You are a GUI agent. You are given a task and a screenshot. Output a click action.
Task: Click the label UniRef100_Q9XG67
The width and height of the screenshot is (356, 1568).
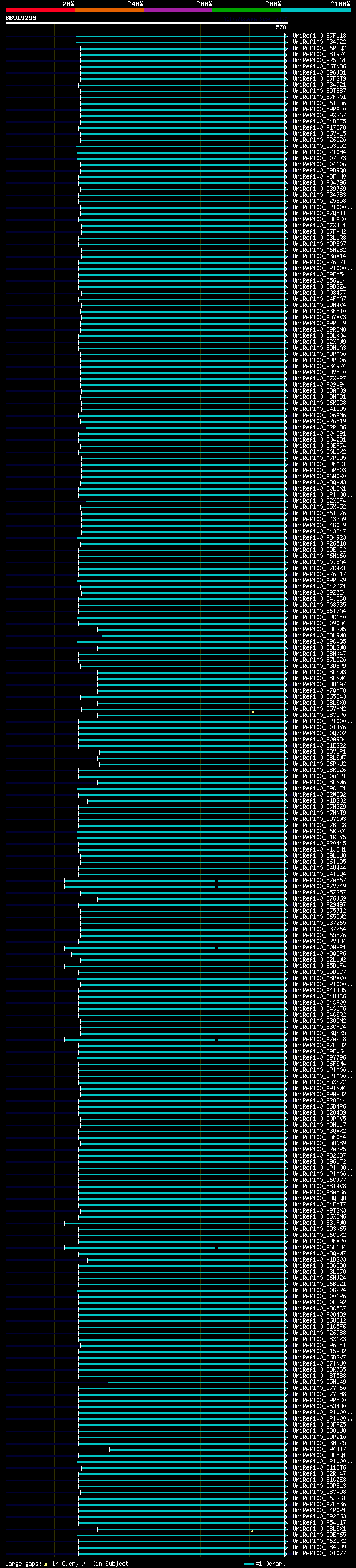(319, 115)
